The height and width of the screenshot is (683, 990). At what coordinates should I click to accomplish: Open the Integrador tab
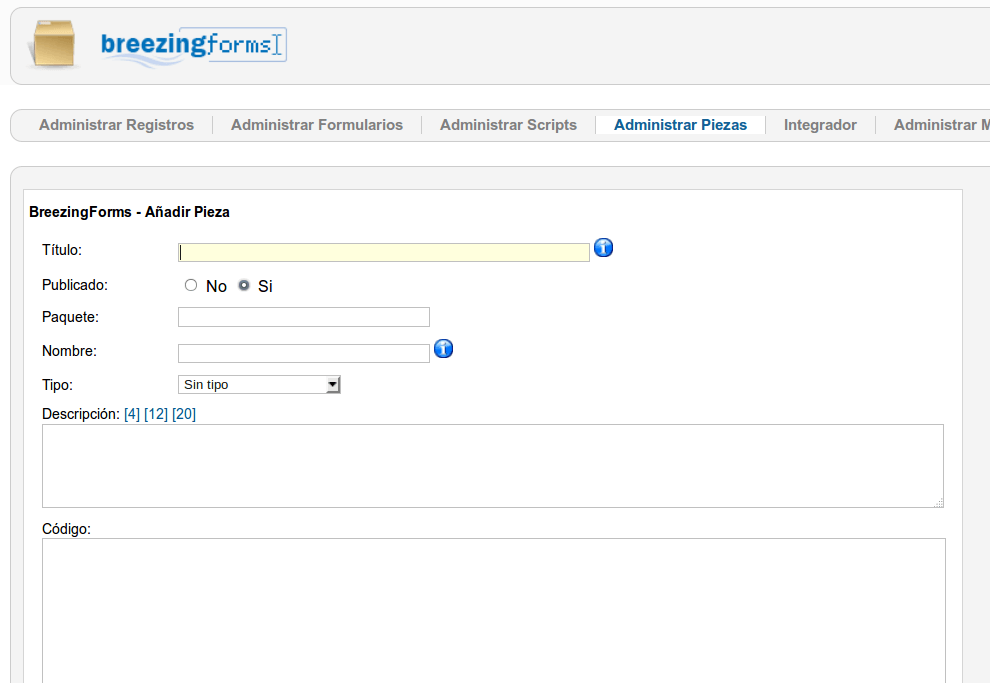(820, 125)
